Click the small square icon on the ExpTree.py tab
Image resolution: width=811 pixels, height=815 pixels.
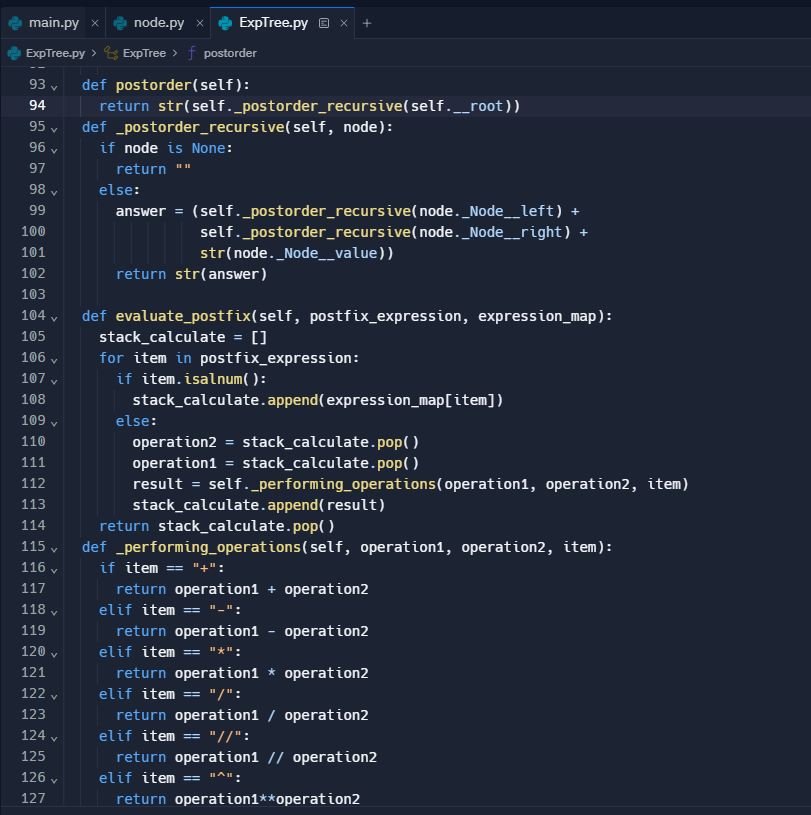click(326, 22)
